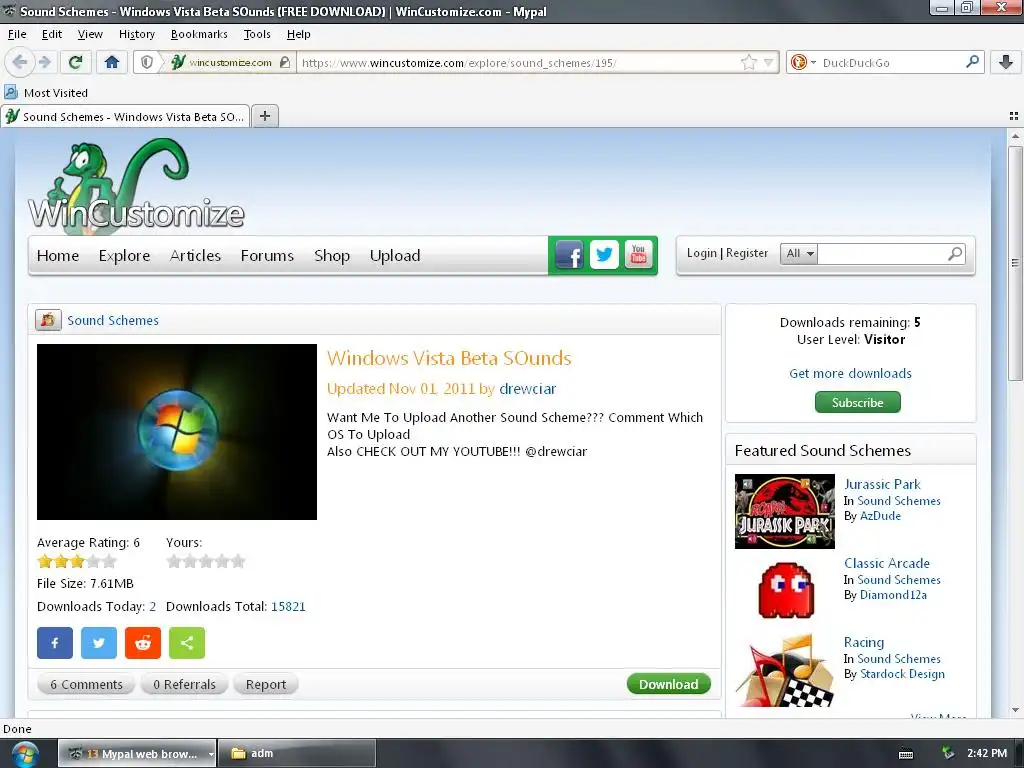The width and height of the screenshot is (1024, 768).
Task: Share on Twitter with the light blue button
Action: [99, 643]
